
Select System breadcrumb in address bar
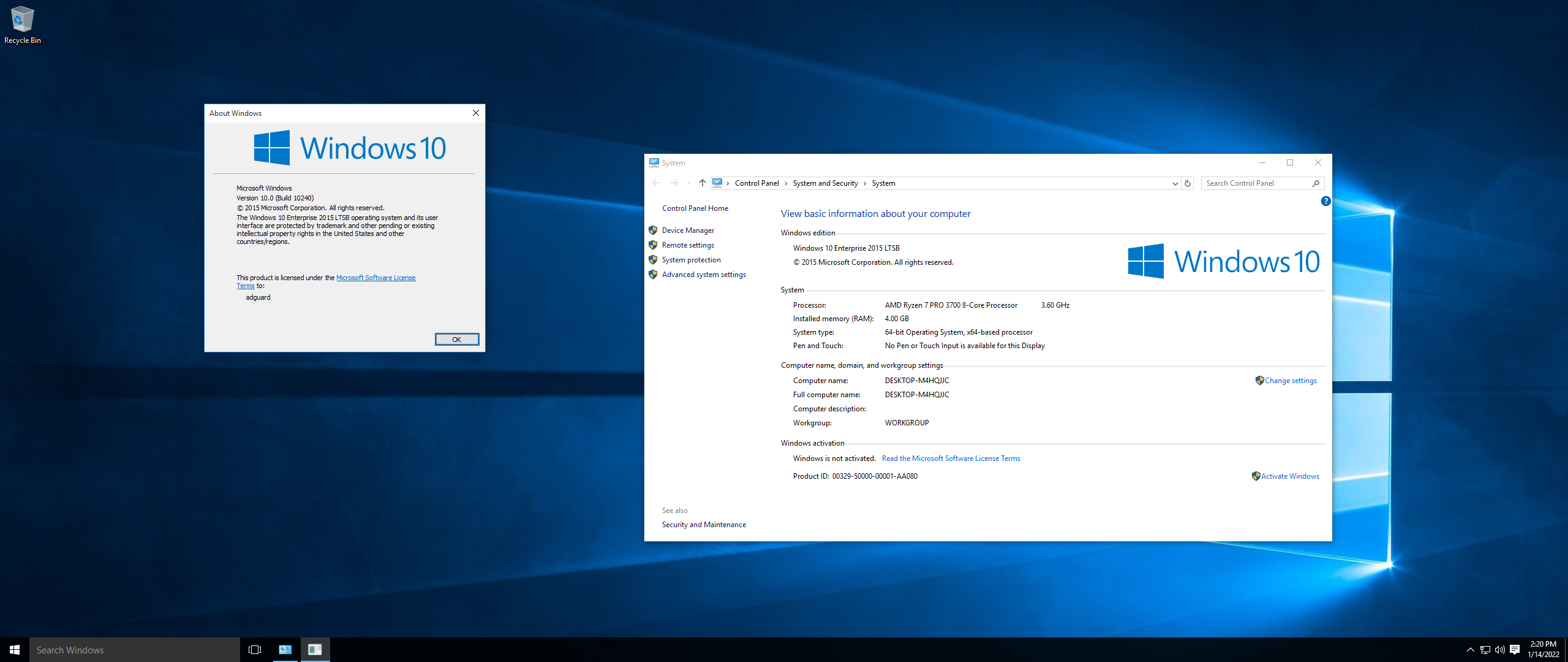(883, 183)
